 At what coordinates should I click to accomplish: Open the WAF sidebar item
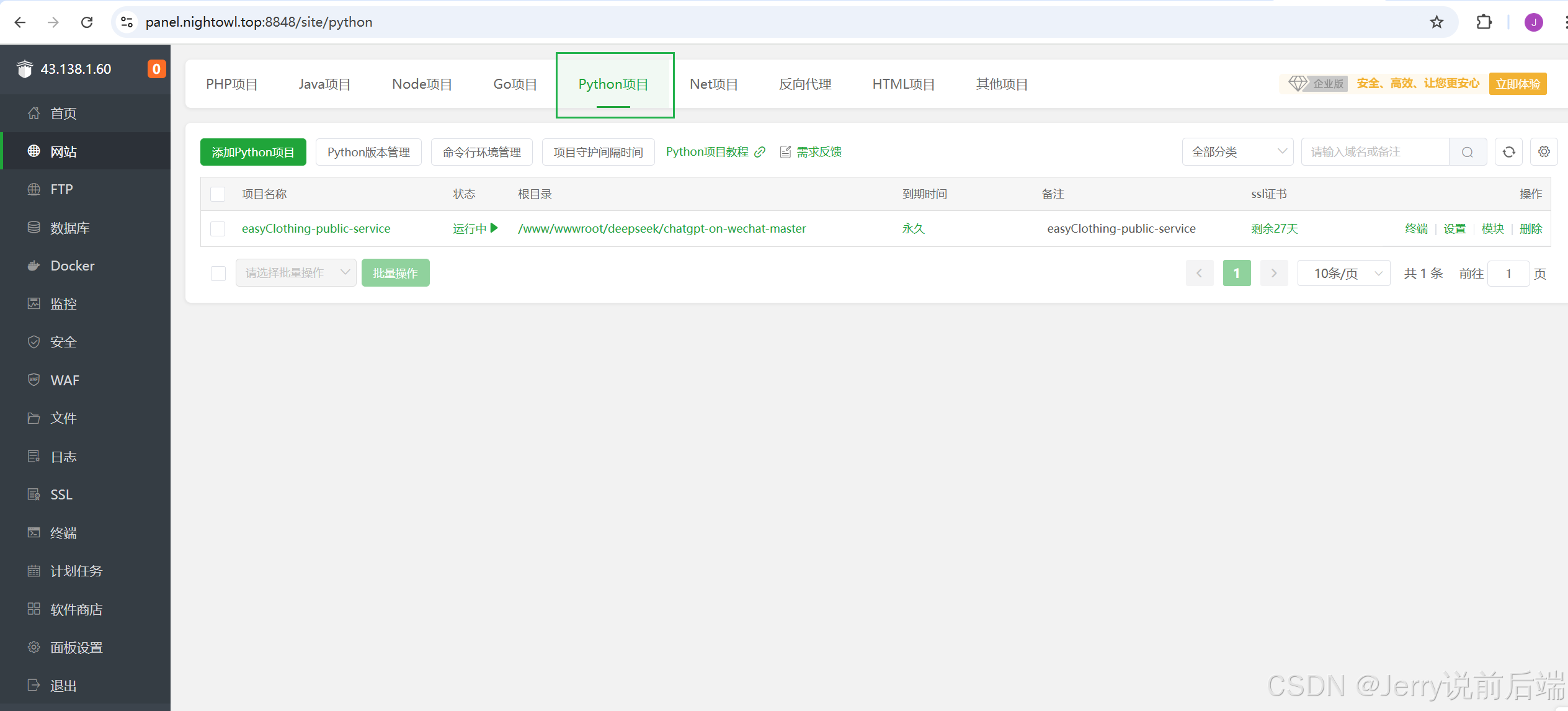pyautogui.click(x=65, y=380)
